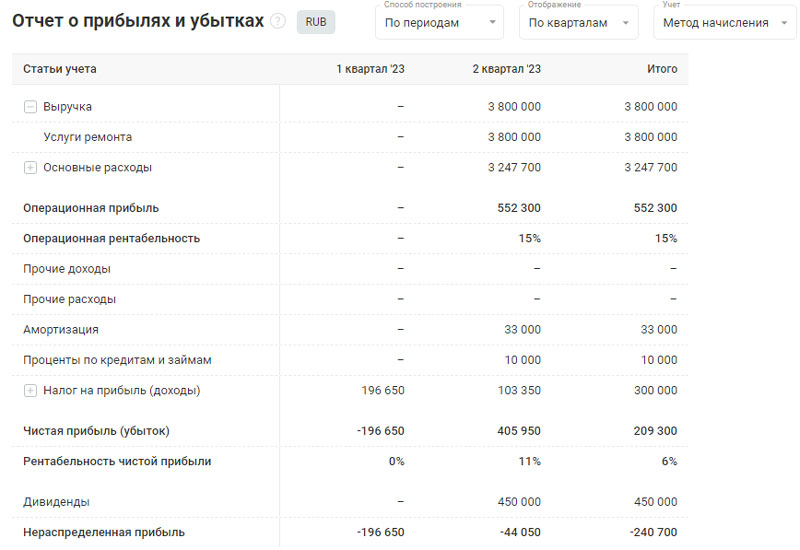The image size is (800, 550).
Task: Click the 'Прочие расходы' row label
Action: (x=69, y=299)
